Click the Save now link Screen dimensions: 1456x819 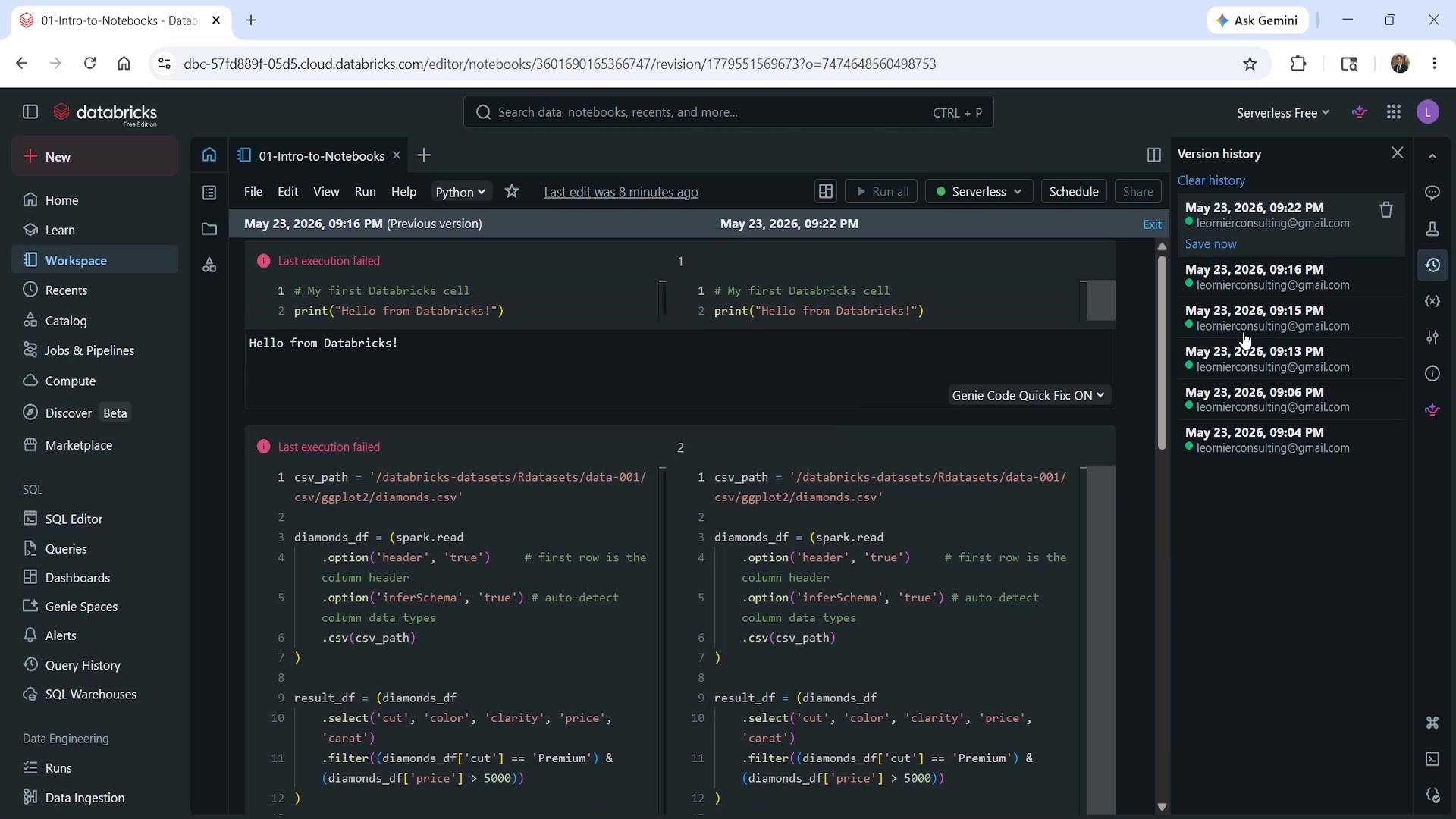tap(1210, 244)
